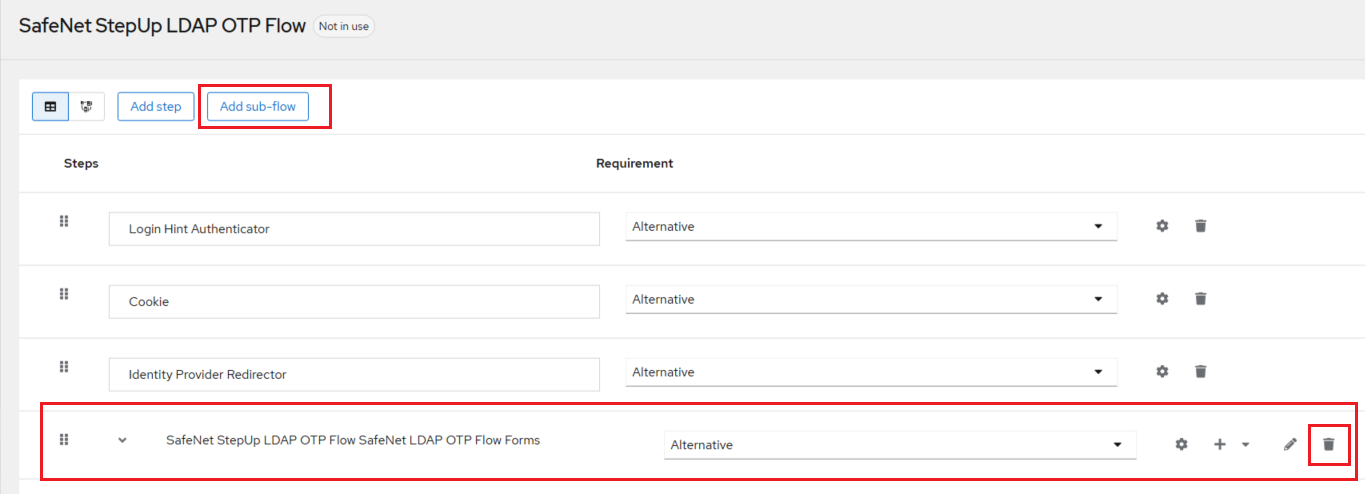Screen dimensions: 1365x494
Task: Open the Cookie step settings gear
Action: click(x=1162, y=299)
